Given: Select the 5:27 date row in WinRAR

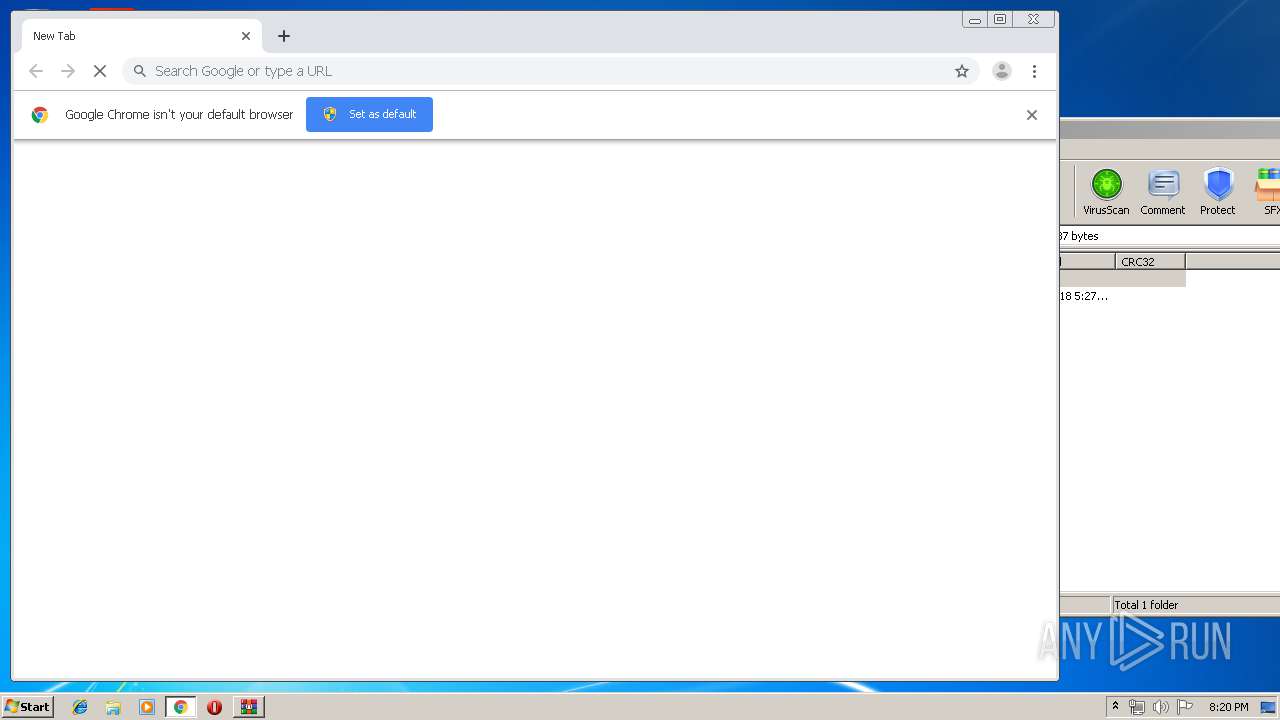Looking at the screenshot, I should click(x=1123, y=296).
